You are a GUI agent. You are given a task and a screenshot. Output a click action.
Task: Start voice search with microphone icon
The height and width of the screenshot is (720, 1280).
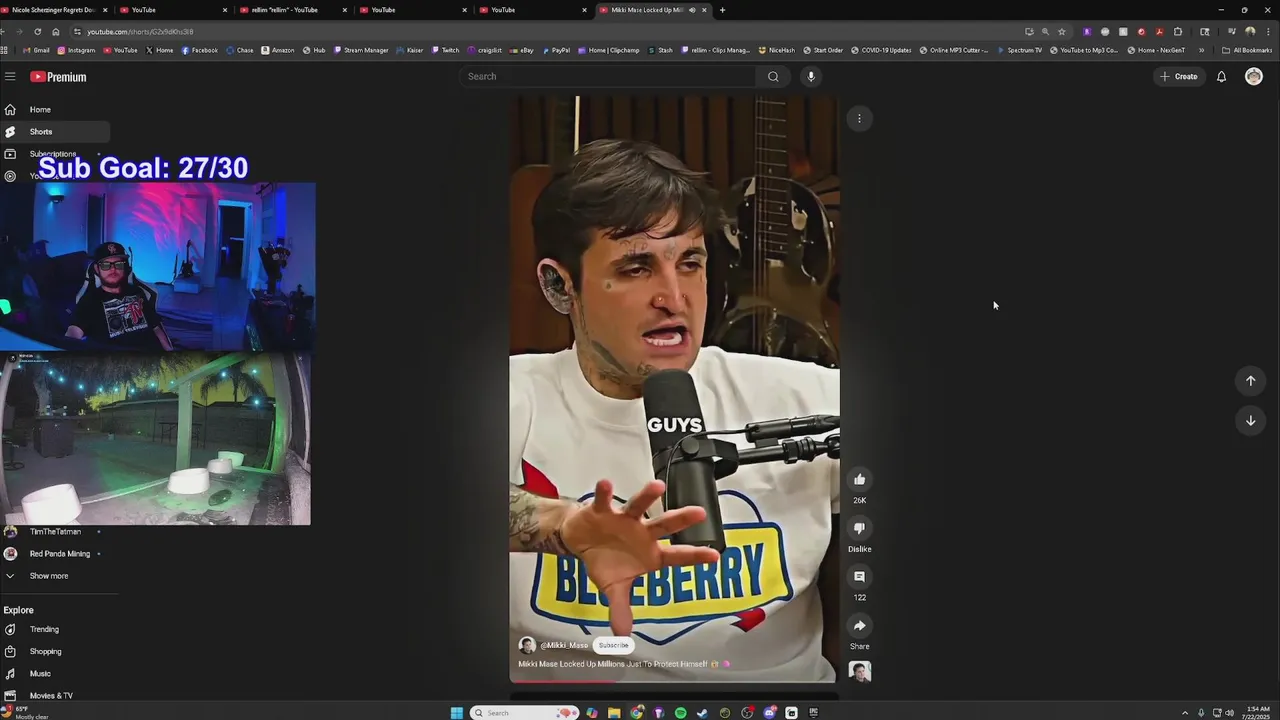(811, 76)
